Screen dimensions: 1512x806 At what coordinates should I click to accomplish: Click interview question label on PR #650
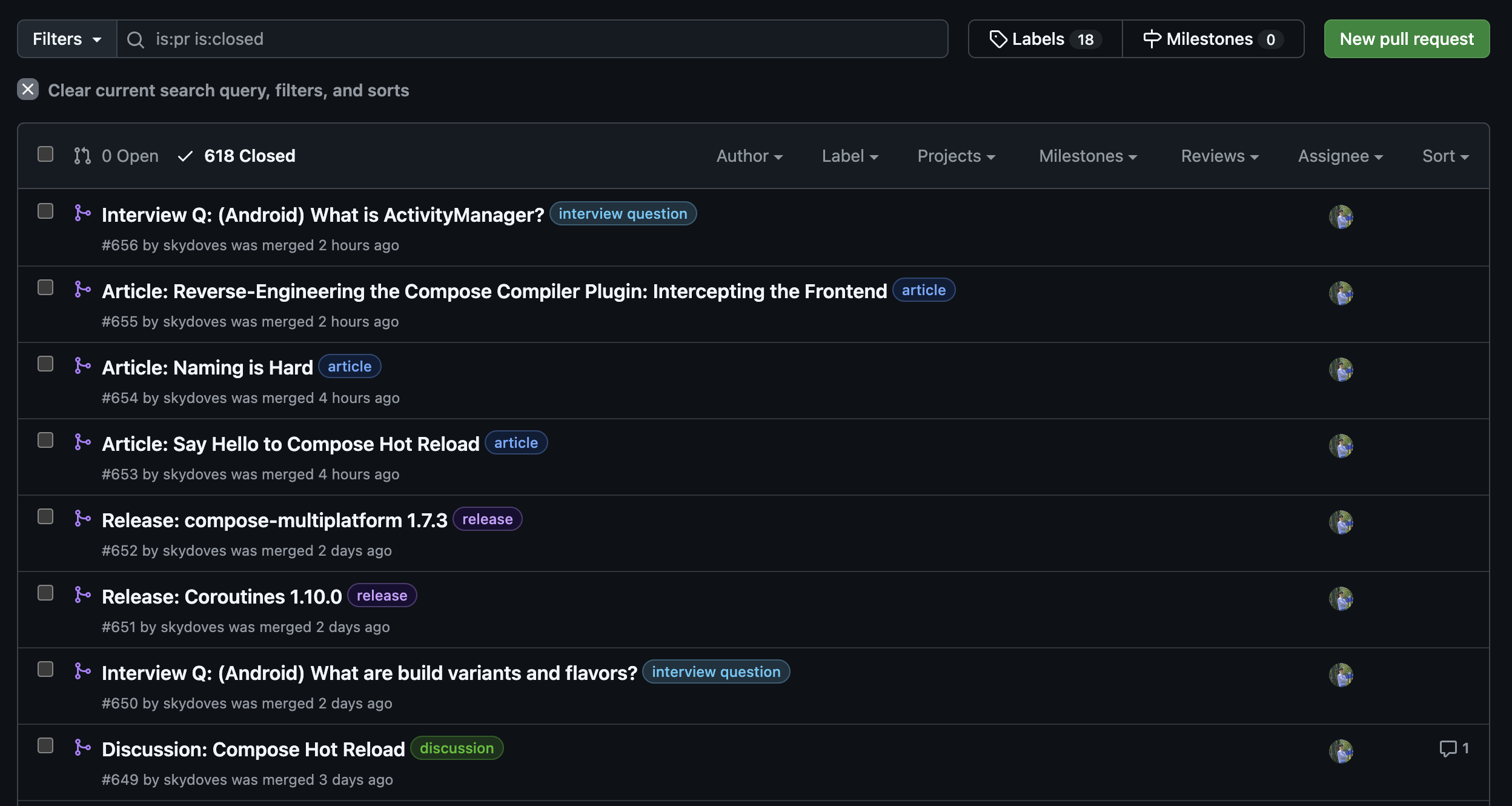pyautogui.click(x=716, y=671)
